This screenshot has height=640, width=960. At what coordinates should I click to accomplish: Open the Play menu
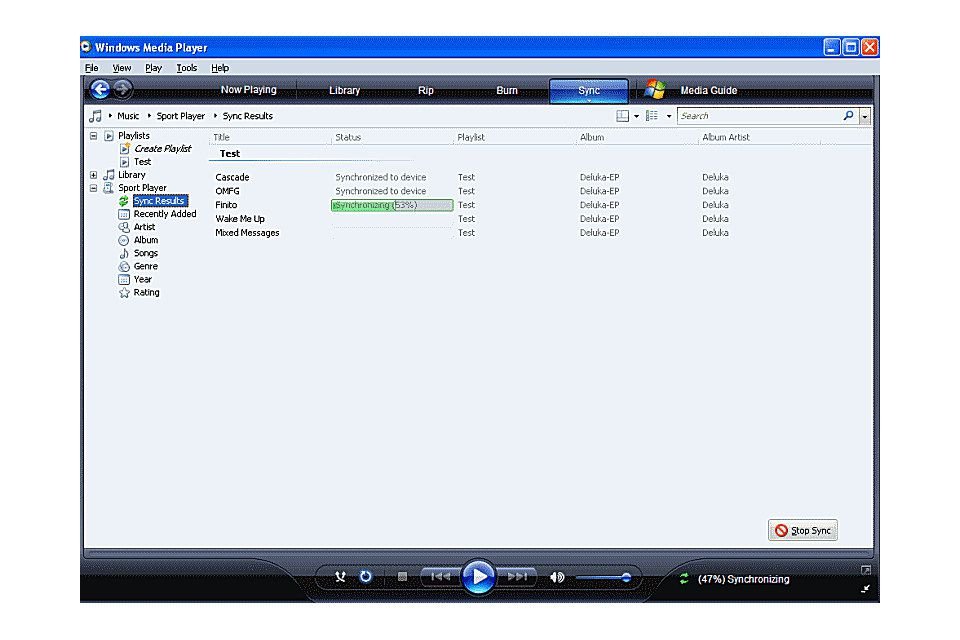[x=153, y=68]
